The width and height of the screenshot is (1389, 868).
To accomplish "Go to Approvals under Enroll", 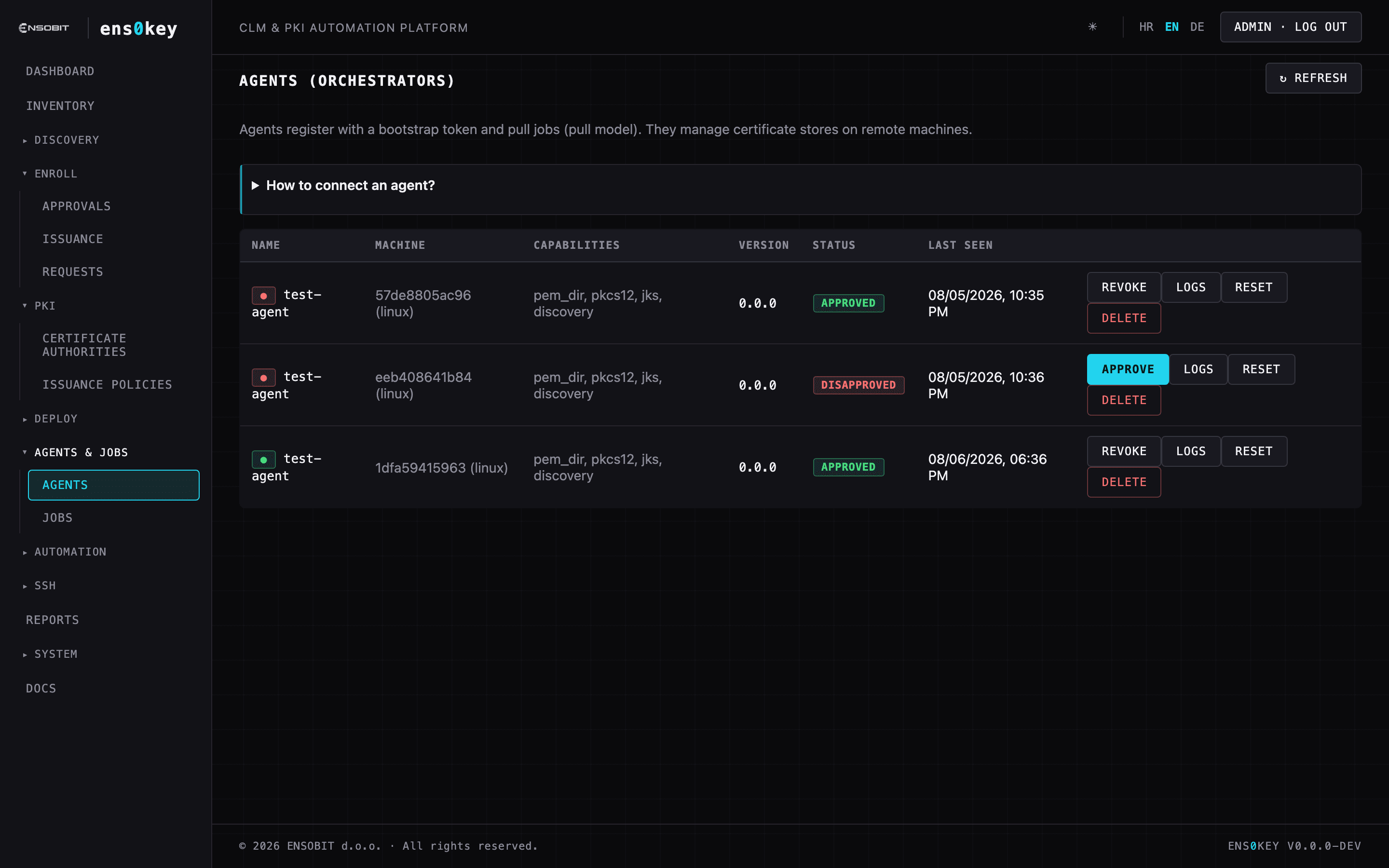I will 76,206.
